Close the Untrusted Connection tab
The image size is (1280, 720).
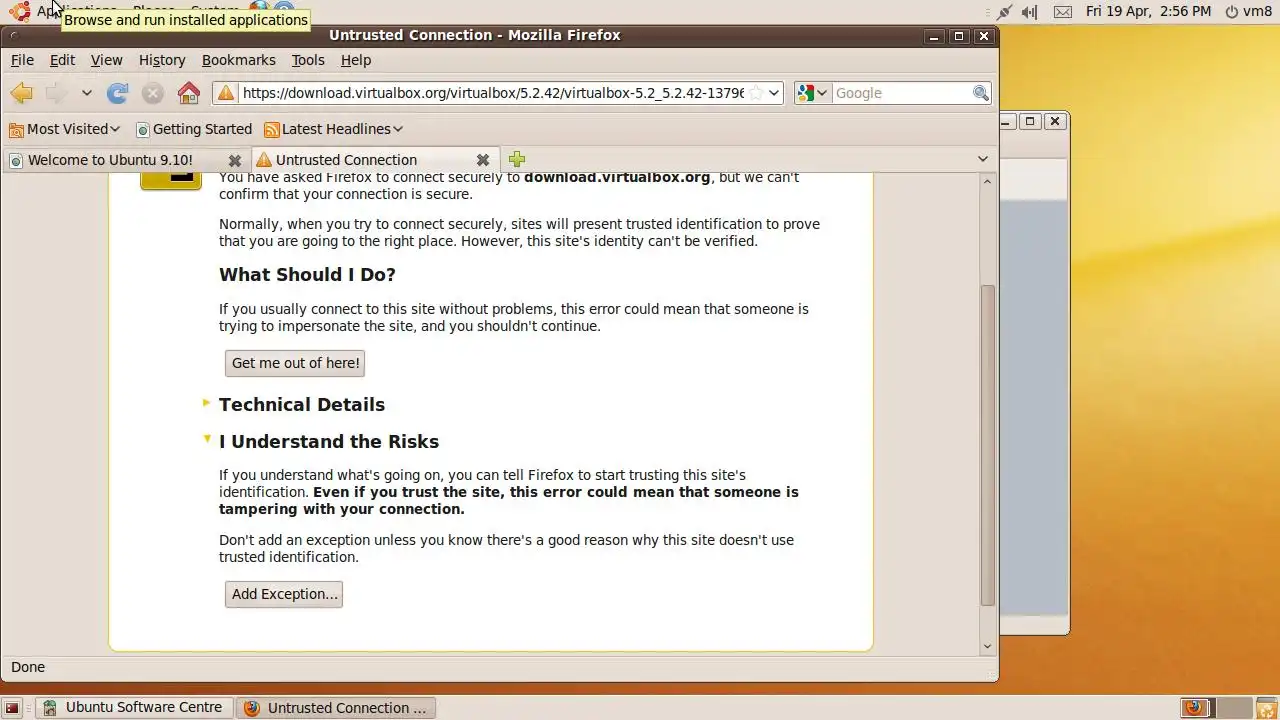[482, 160]
